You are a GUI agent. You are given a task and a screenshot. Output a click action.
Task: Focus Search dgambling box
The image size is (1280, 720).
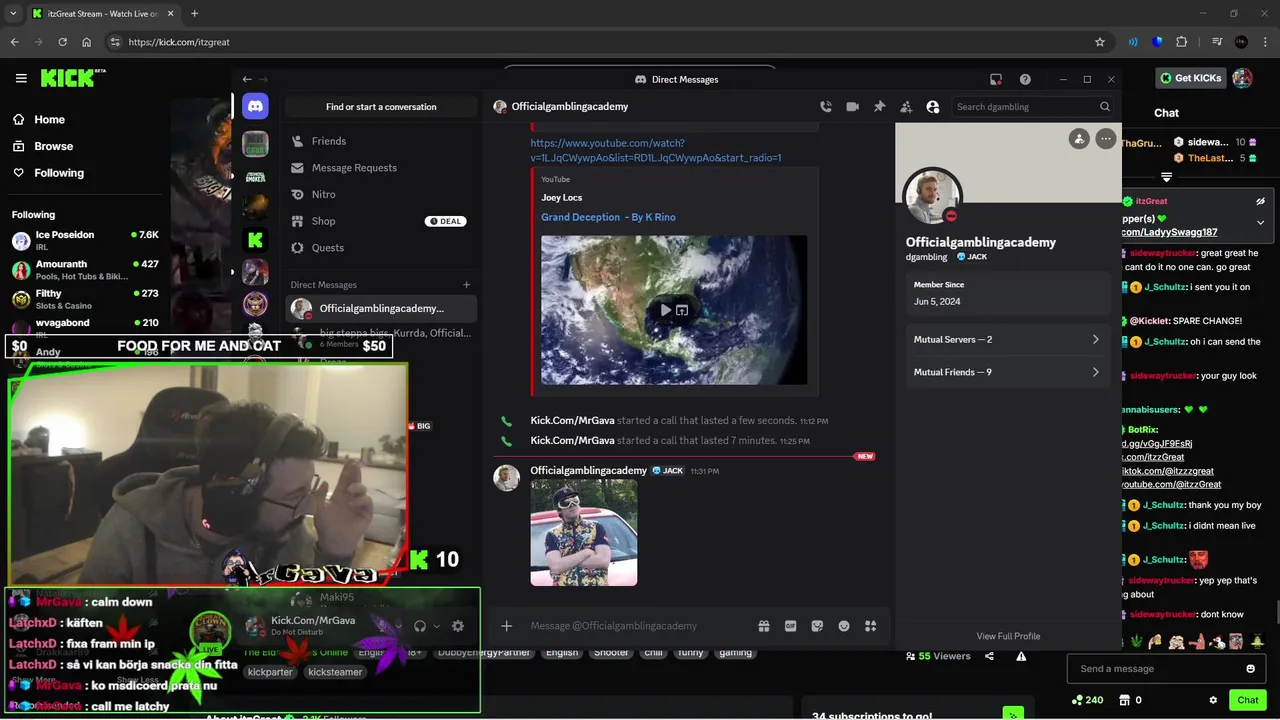(x=1033, y=107)
